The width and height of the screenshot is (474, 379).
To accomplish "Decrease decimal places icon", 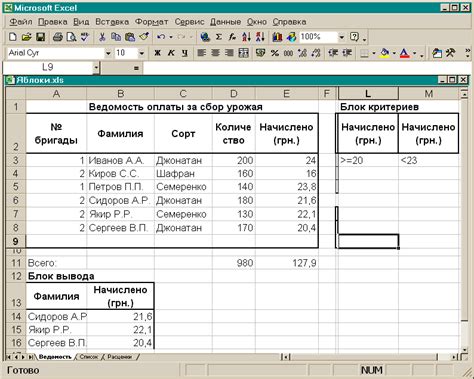I will tap(316, 53).
